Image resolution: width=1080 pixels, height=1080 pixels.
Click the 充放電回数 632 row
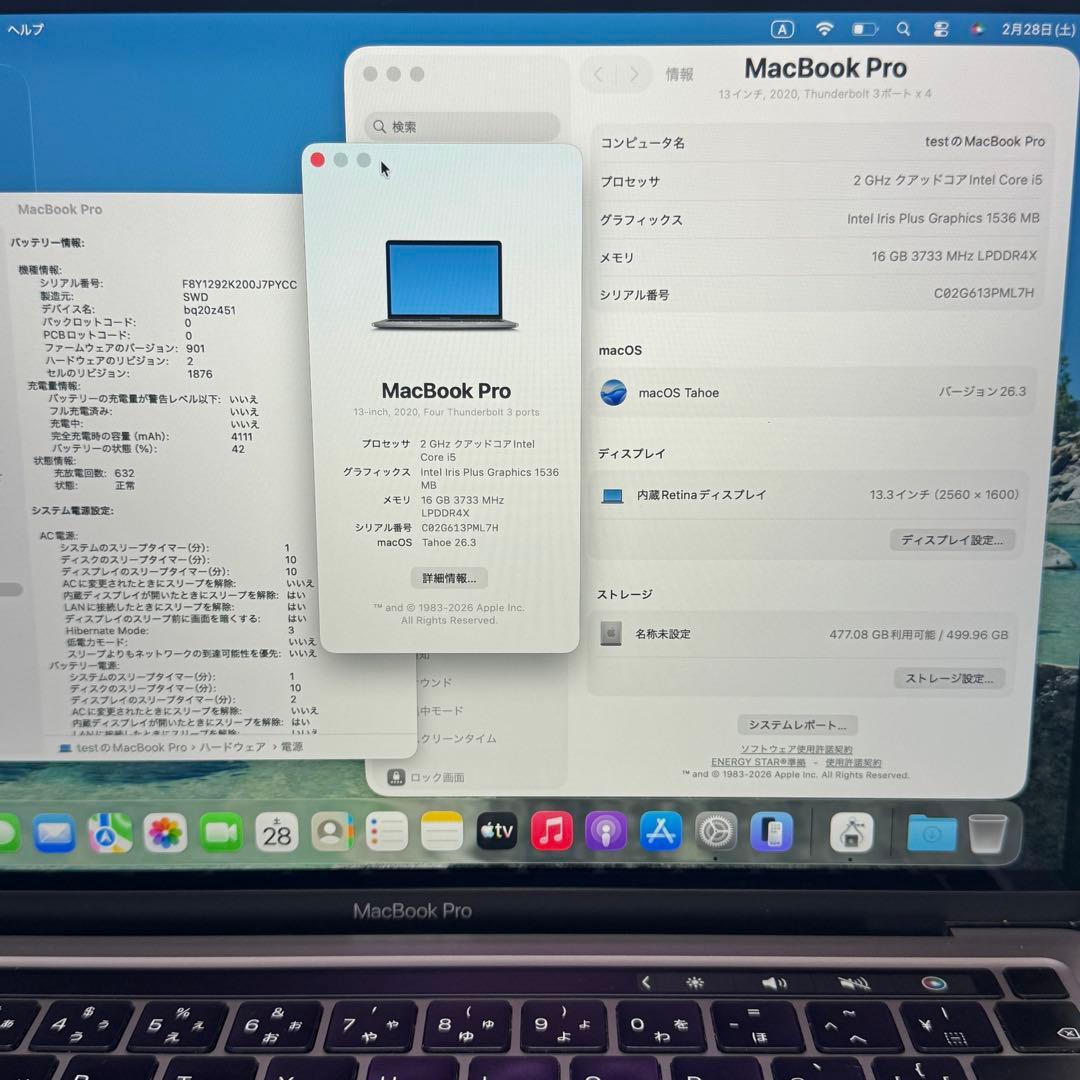[x=94, y=473]
